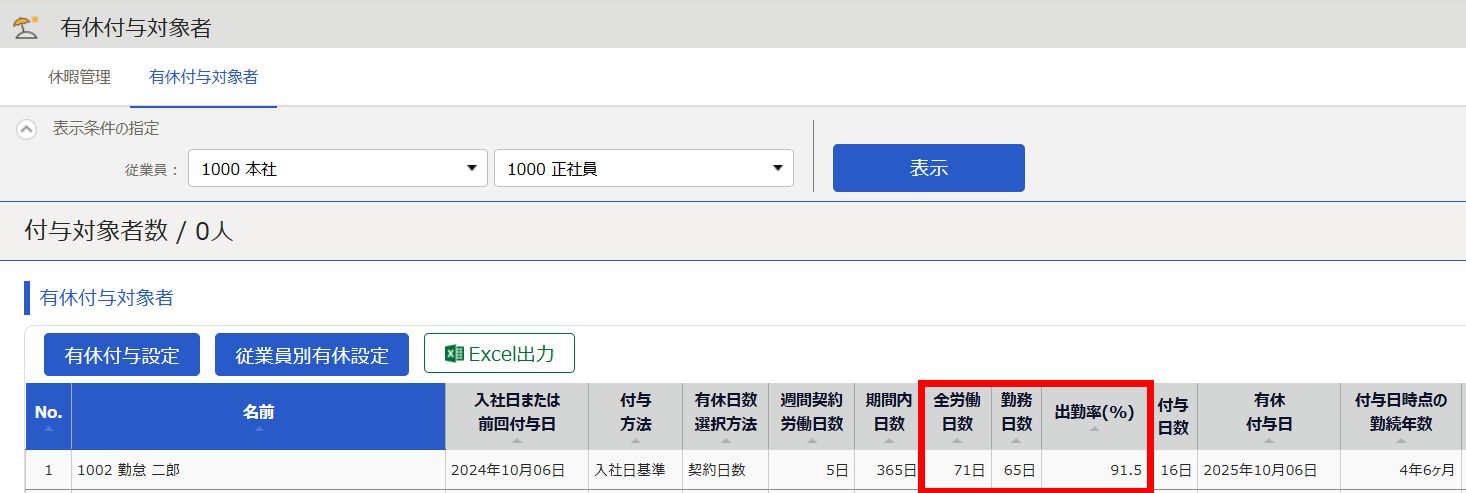This screenshot has width=1466, height=493.
Task: Click the beach umbrella vacation icon
Action: point(26,27)
